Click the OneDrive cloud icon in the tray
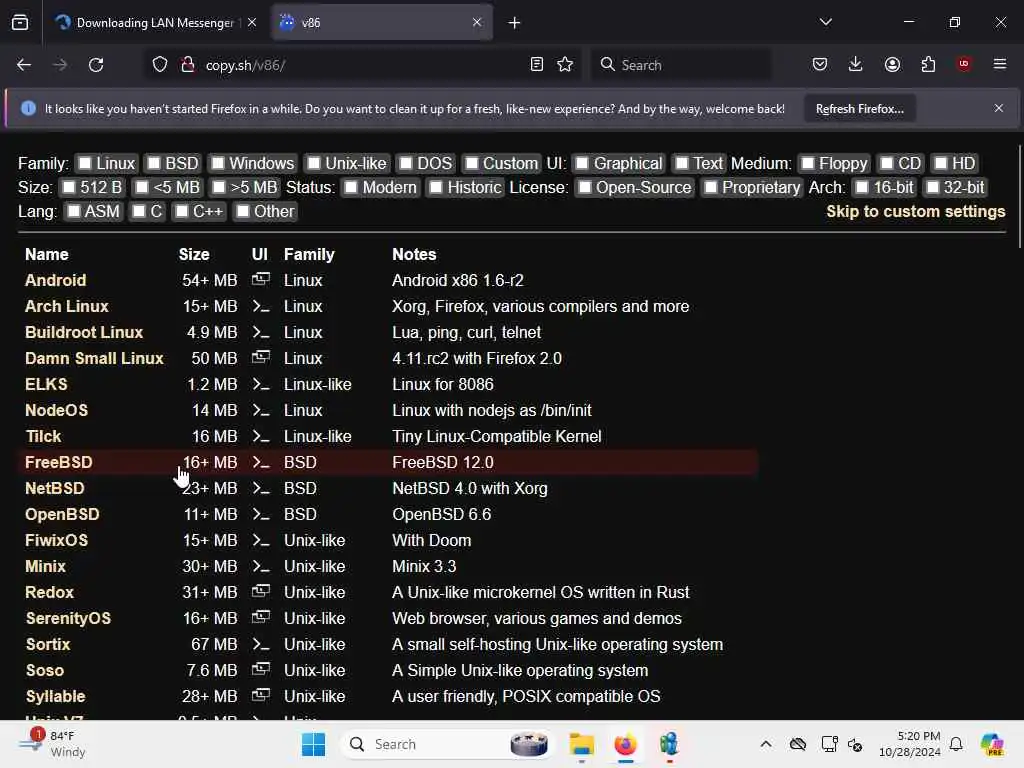 (798, 744)
